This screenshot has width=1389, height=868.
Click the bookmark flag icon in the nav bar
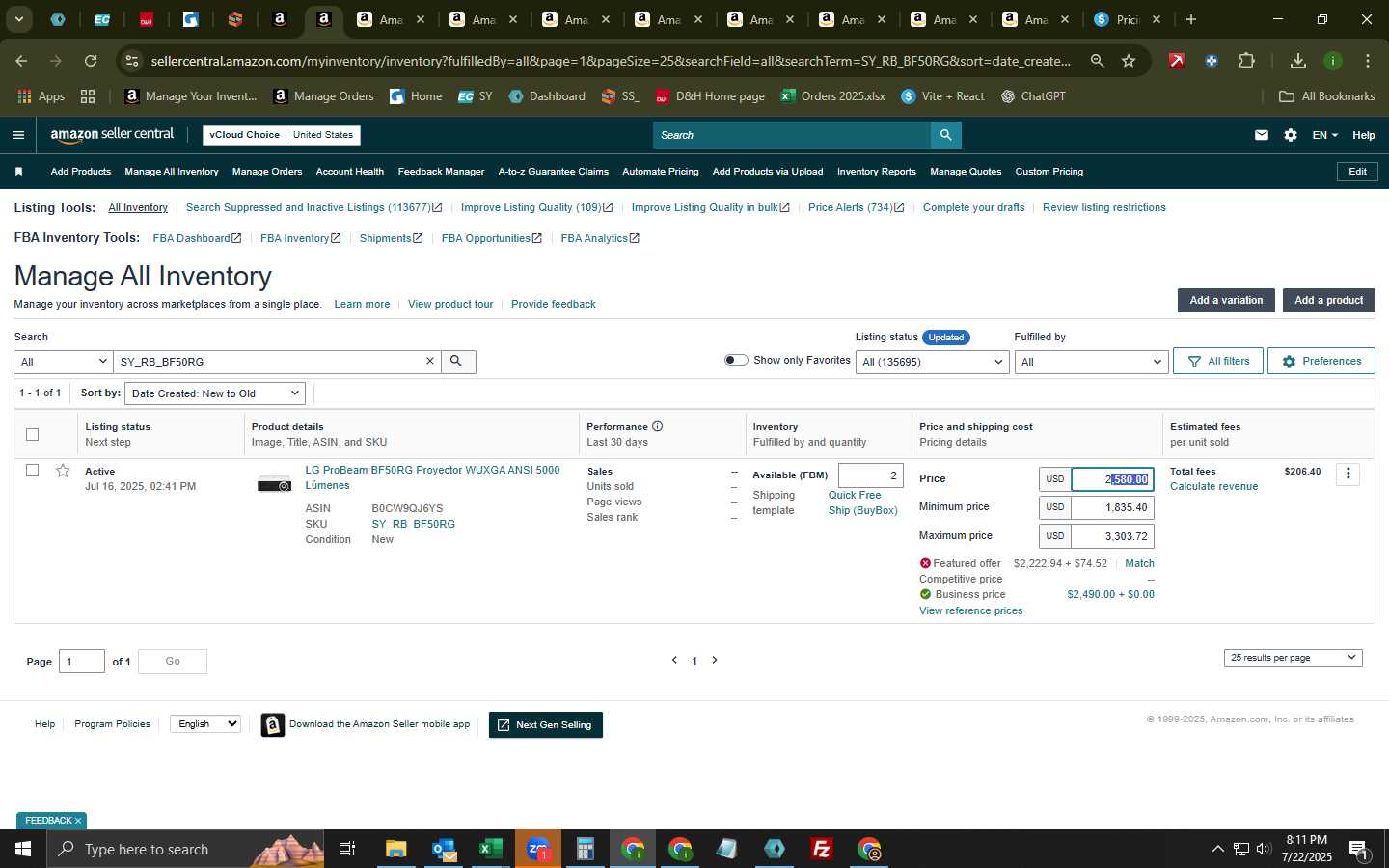tap(18, 172)
